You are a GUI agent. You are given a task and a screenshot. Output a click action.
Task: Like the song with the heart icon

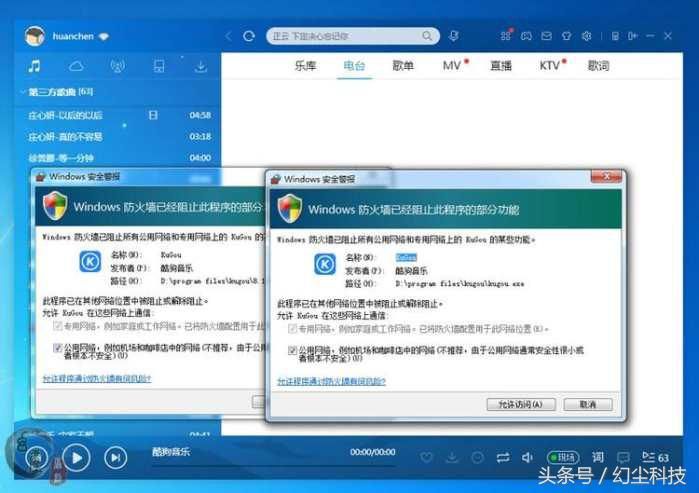[x=427, y=457]
